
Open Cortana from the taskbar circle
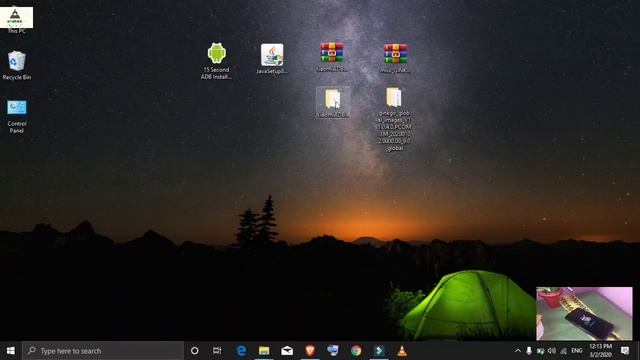[195, 351]
